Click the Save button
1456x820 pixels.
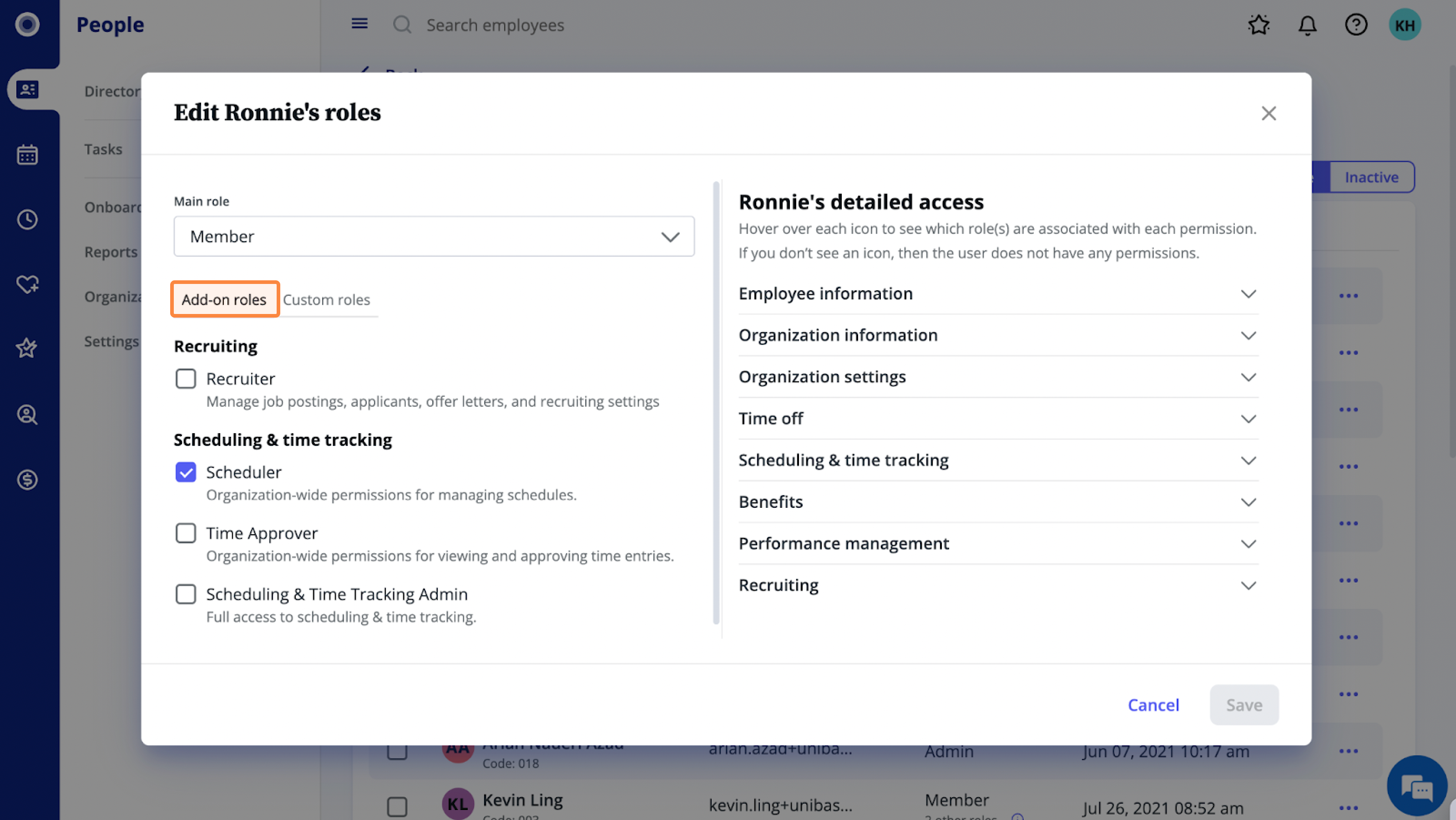(1244, 705)
